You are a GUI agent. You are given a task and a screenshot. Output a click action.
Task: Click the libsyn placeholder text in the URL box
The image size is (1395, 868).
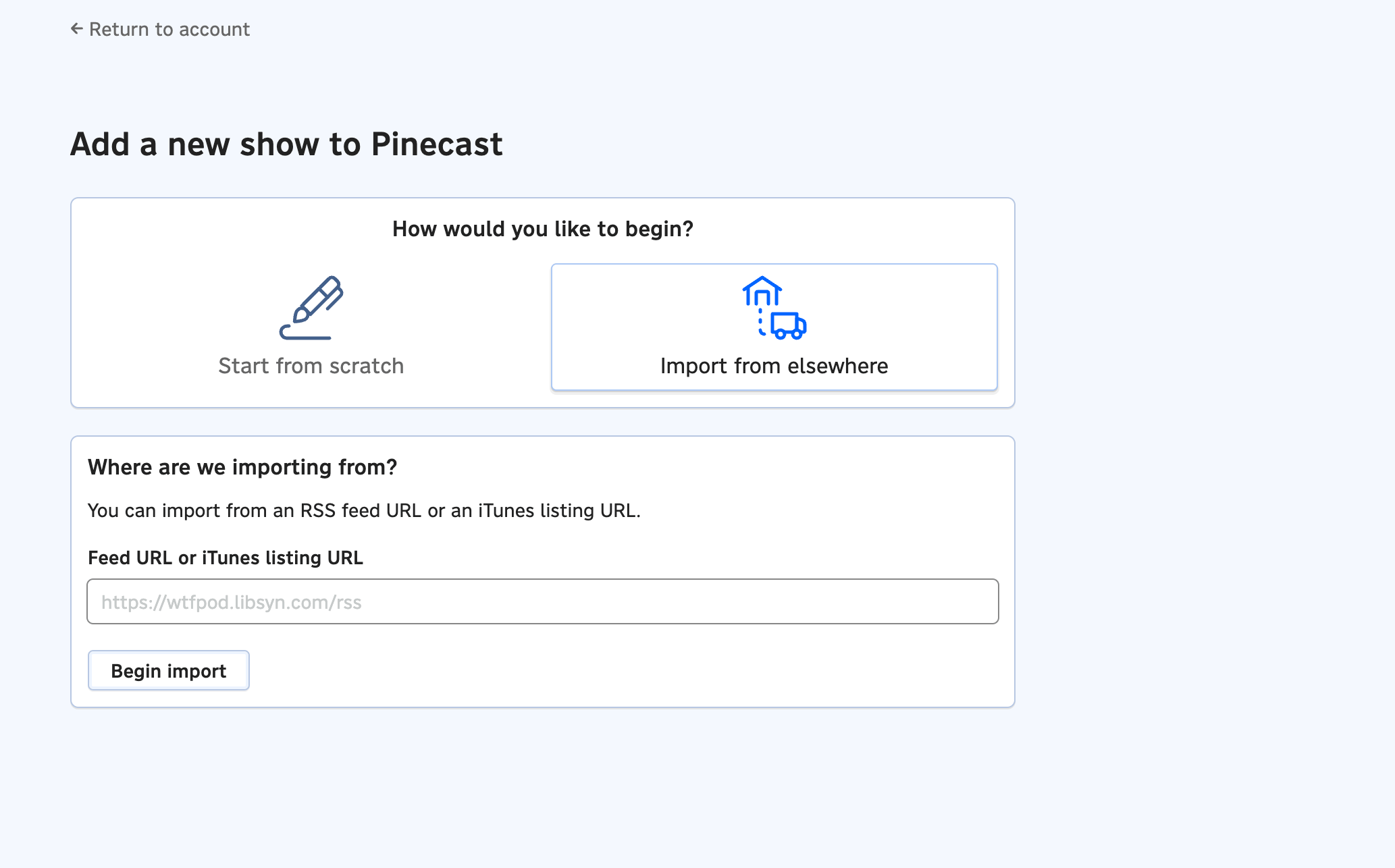tap(232, 602)
